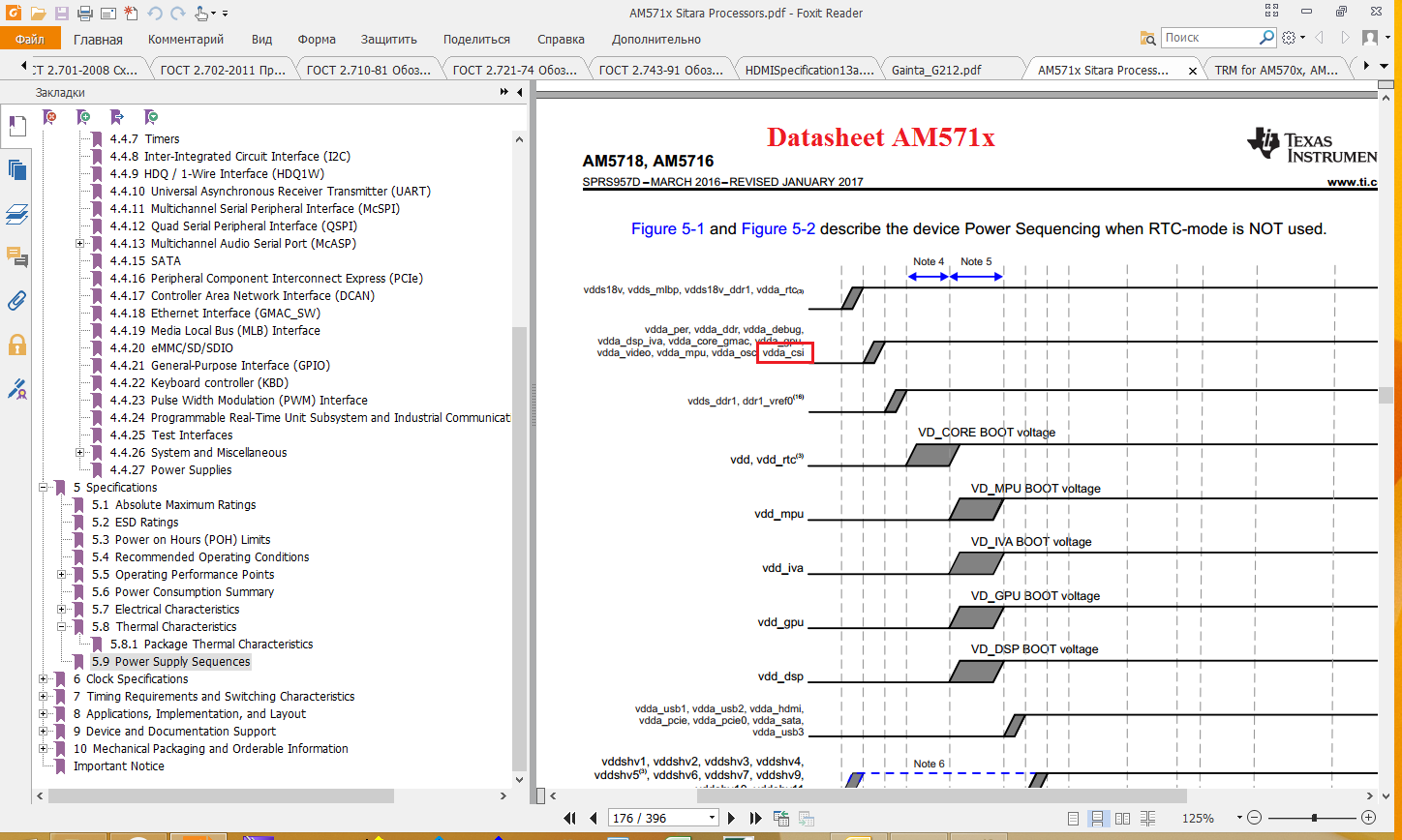Switch to single page view mode

(1075, 818)
